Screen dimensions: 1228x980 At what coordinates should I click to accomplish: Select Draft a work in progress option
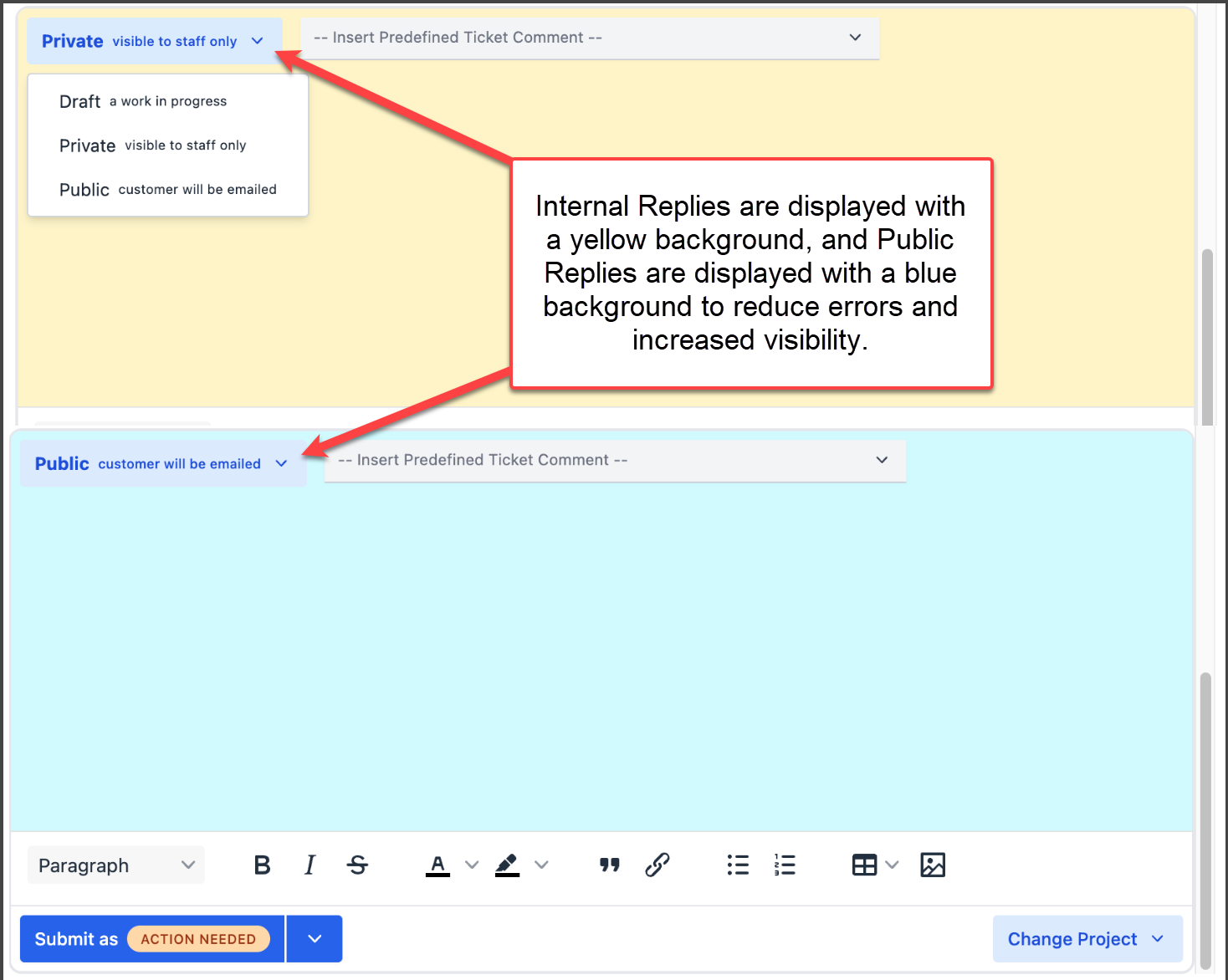(143, 101)
